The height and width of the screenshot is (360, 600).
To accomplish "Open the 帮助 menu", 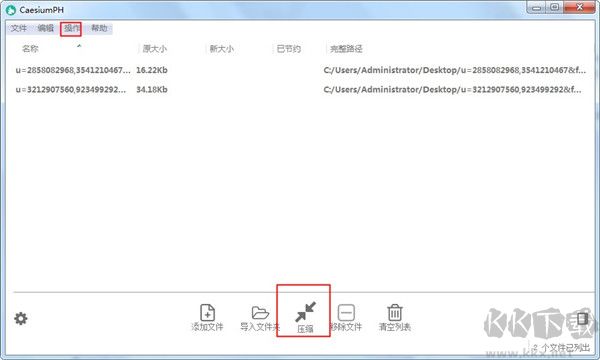I will 99,28.
